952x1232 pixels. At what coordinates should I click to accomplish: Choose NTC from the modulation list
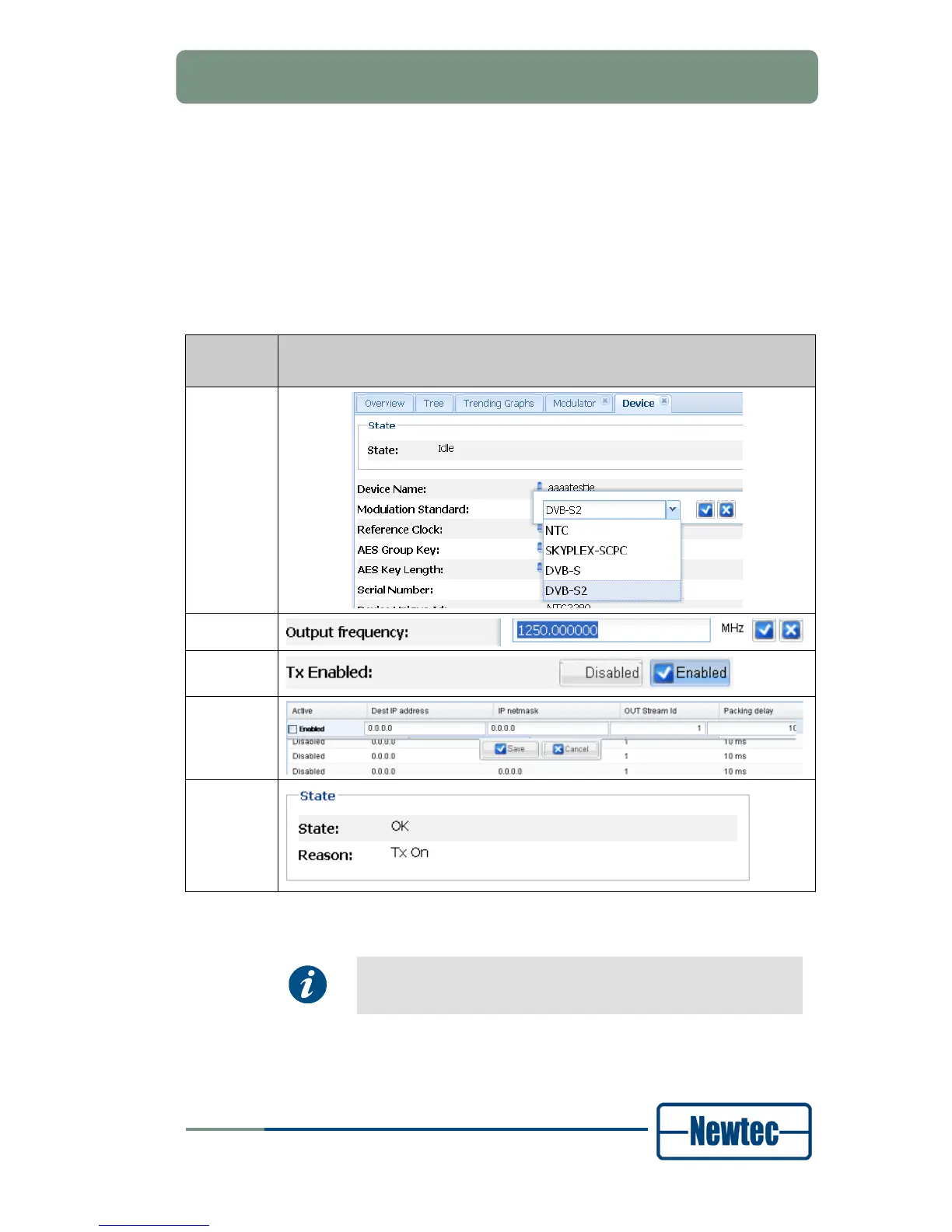611,530
